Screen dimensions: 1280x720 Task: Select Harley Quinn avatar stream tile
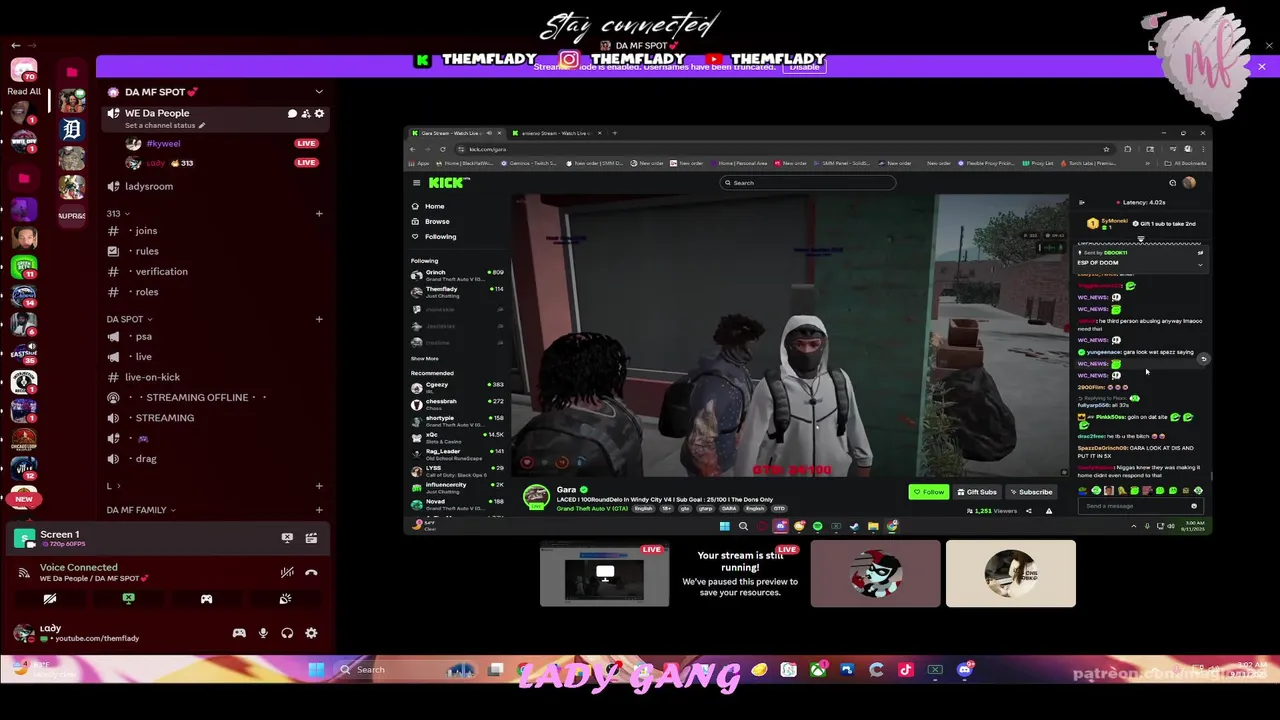click(875, 574)
